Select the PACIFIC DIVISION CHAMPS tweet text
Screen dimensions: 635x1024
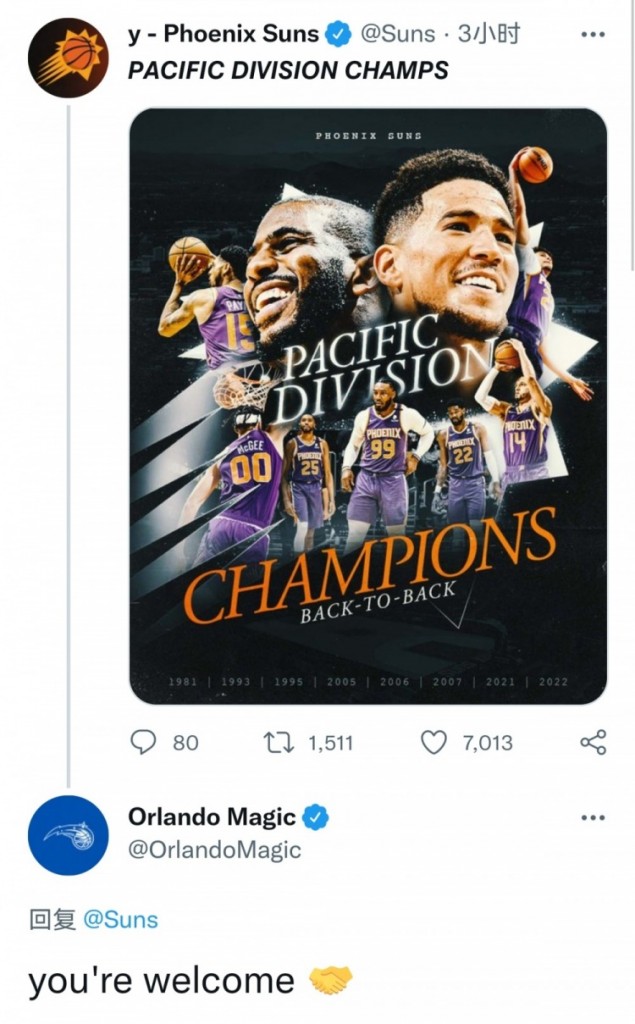pyautogui.click(x=288, y=71)
